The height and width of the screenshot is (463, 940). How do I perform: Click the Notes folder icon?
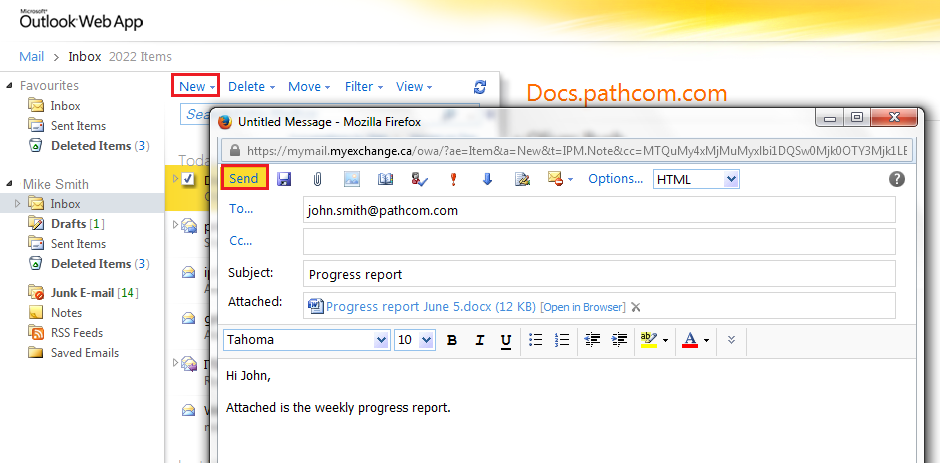click(x=37, y=312)
